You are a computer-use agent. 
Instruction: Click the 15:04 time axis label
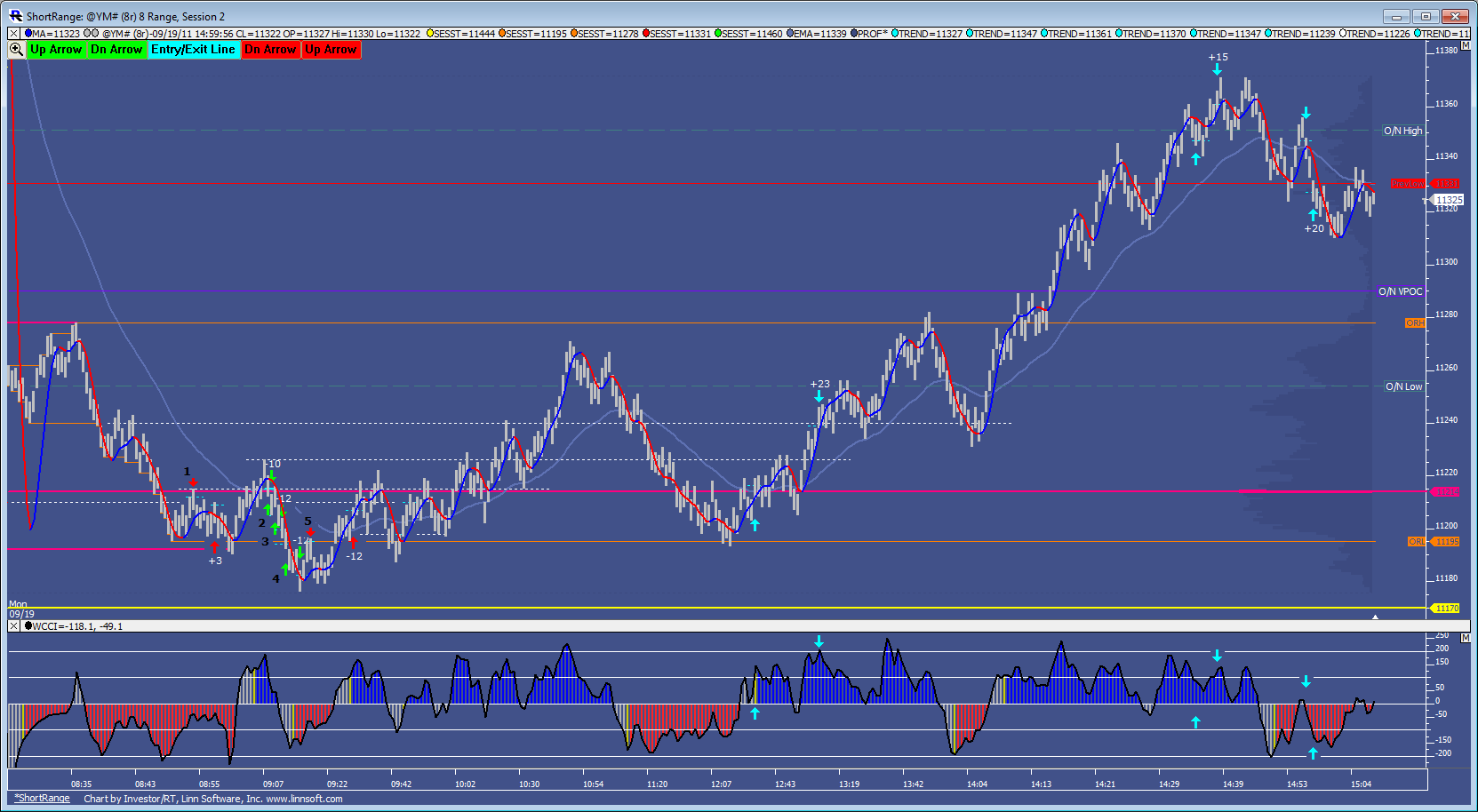point(1361,784)
